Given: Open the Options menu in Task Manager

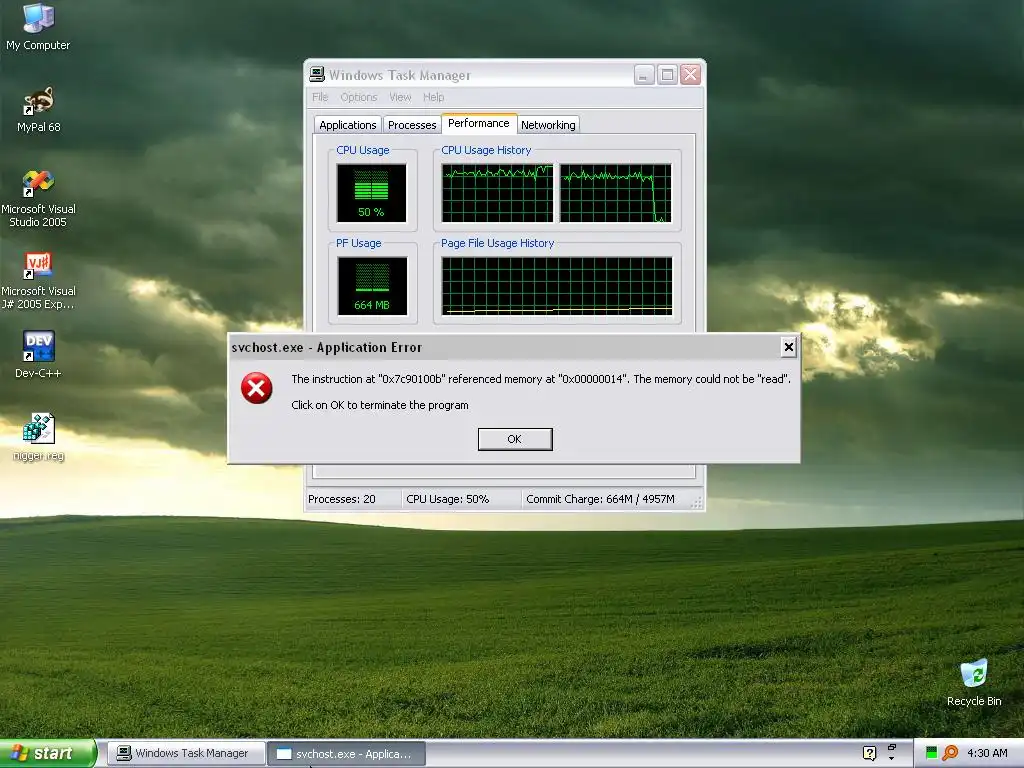Looking at the screenshot, I should [359, 97].
